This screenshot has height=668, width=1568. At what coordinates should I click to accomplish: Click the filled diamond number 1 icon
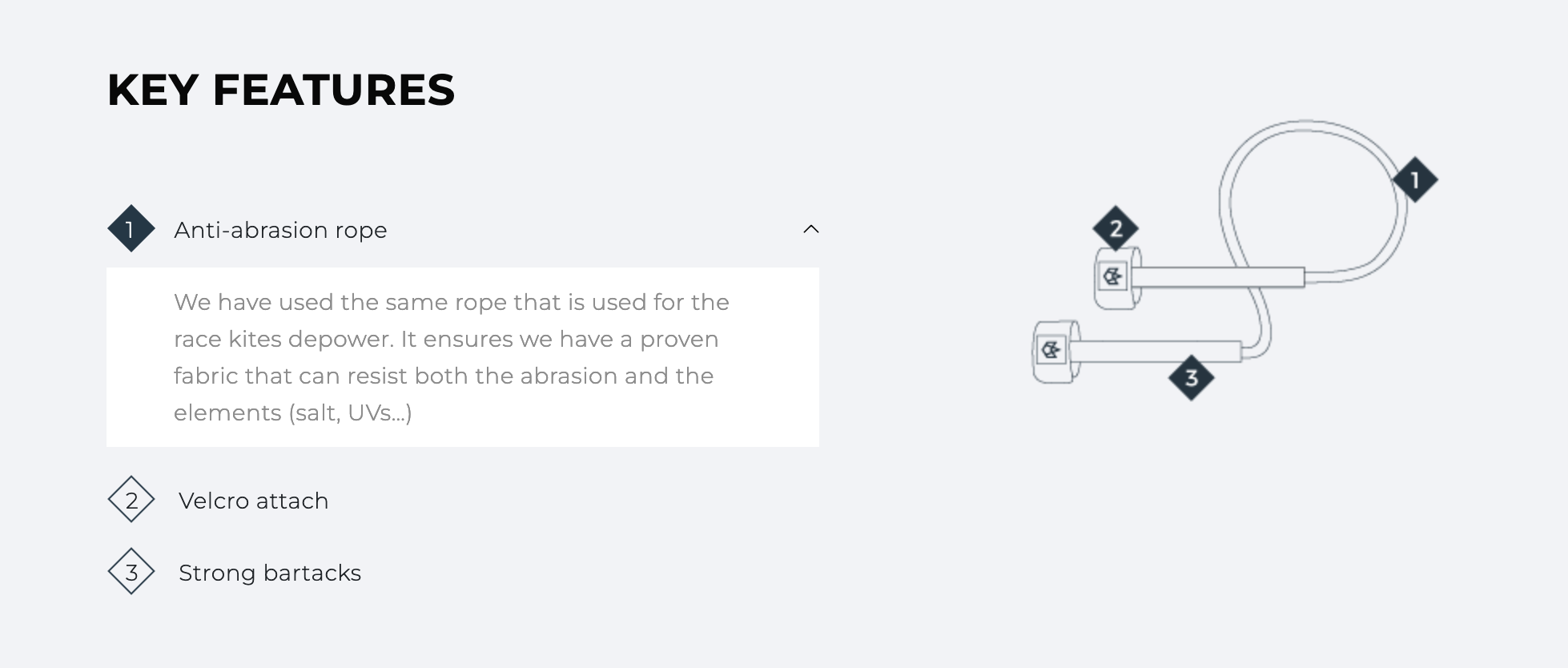[131, 229]
